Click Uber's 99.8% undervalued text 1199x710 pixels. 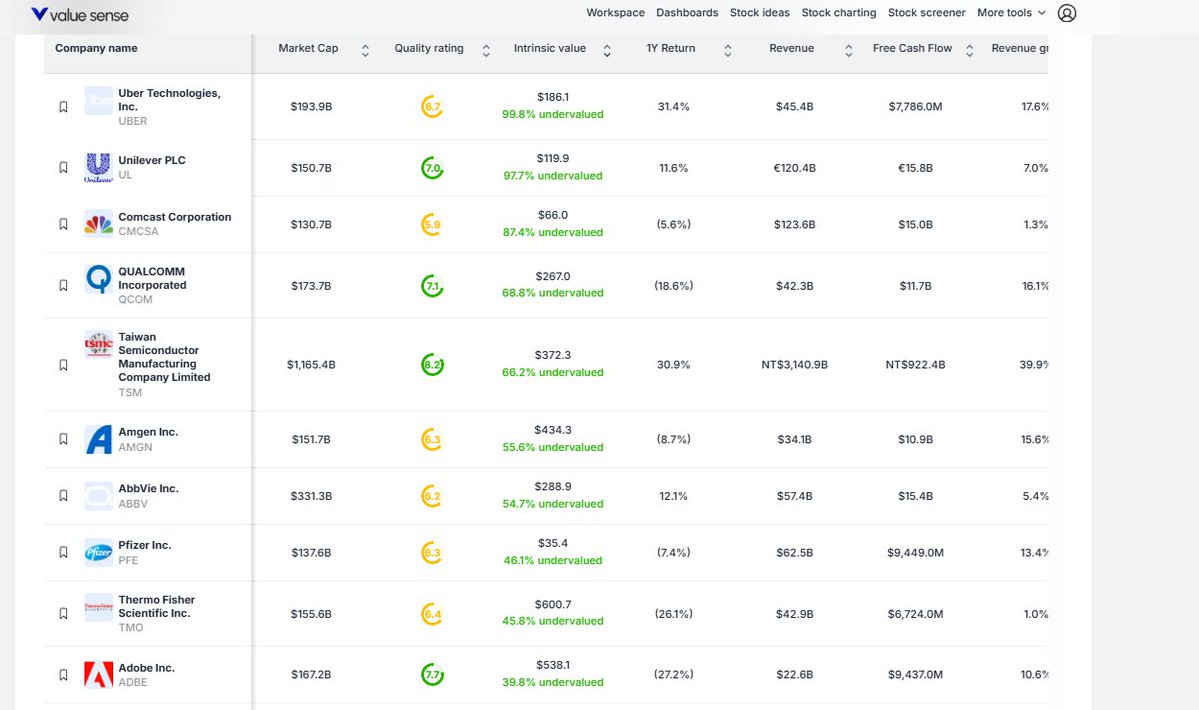tap(553, 115)
